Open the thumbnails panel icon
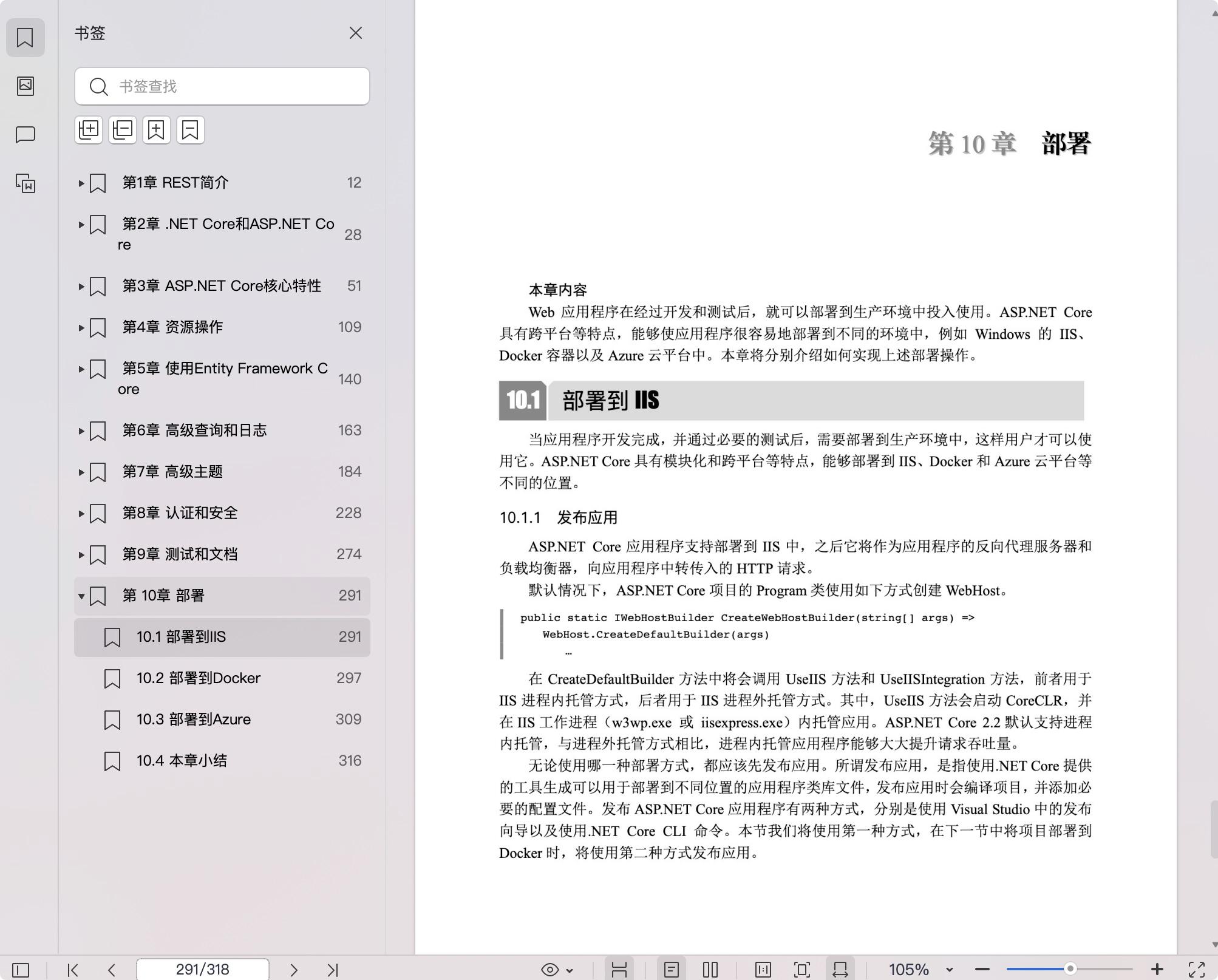1218x980 pixels. 25,86
